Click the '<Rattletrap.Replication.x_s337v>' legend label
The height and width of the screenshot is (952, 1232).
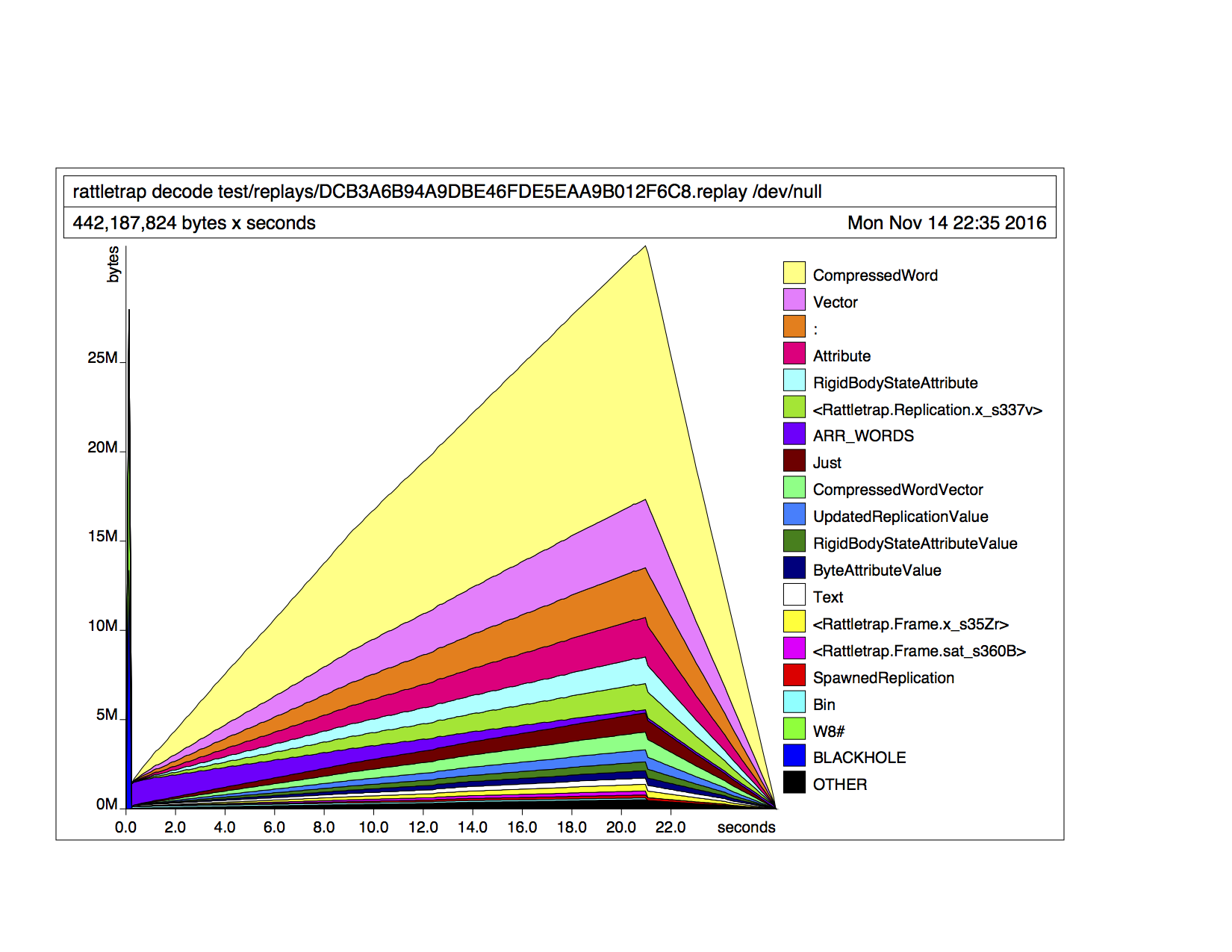pyautogui.click(x=927, y=410)
